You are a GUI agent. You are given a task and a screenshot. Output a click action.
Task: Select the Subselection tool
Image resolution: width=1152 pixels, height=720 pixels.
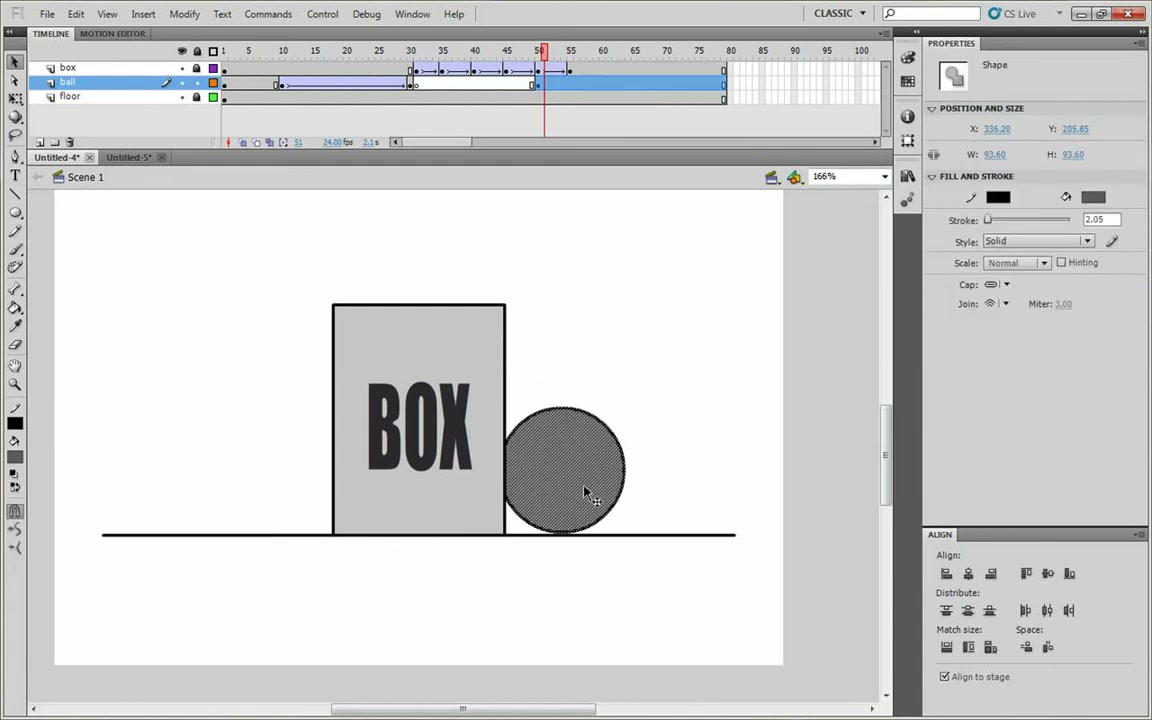[15, 80]
